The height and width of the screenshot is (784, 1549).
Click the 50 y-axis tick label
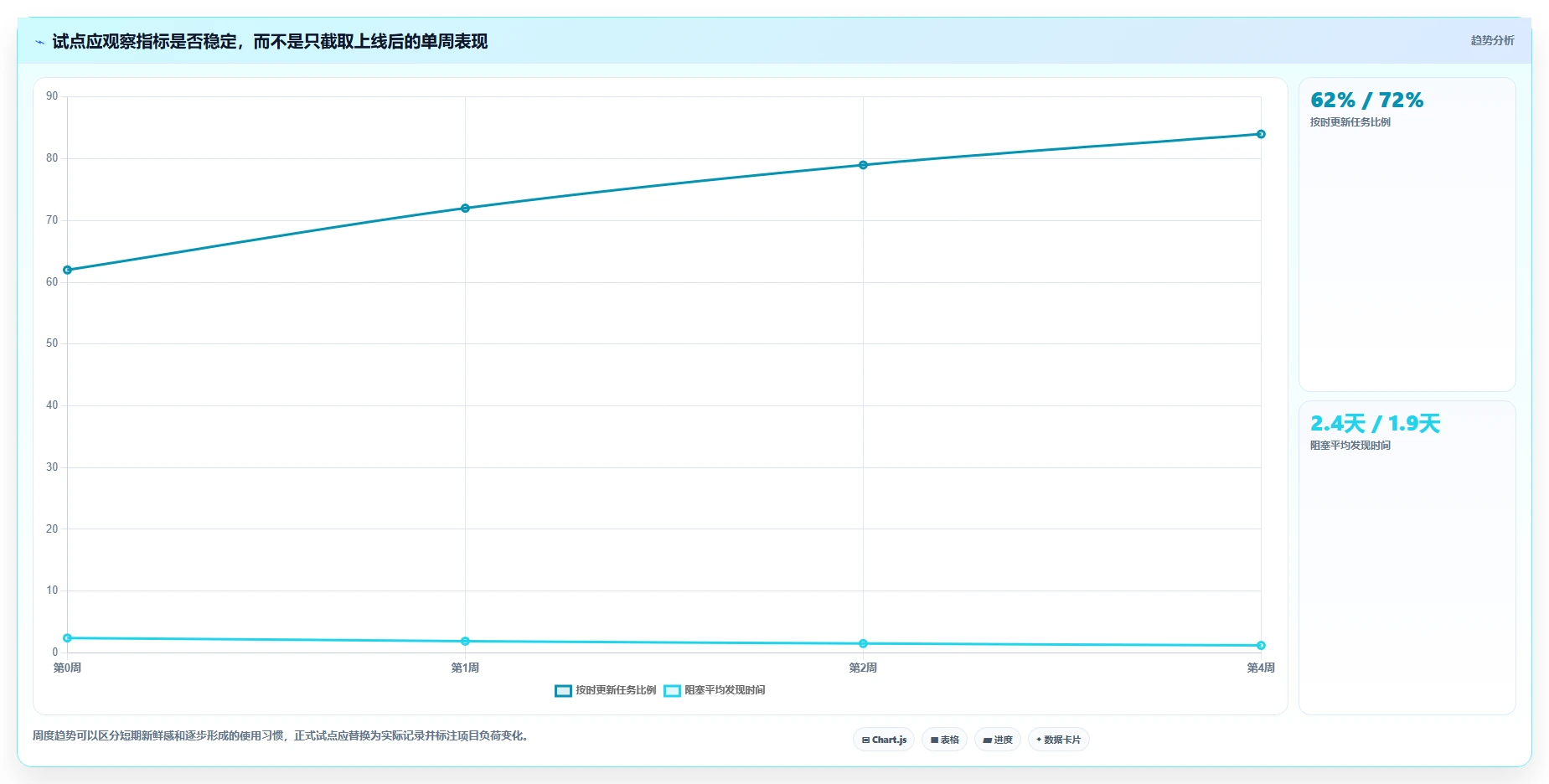click(x=52, y=343)
